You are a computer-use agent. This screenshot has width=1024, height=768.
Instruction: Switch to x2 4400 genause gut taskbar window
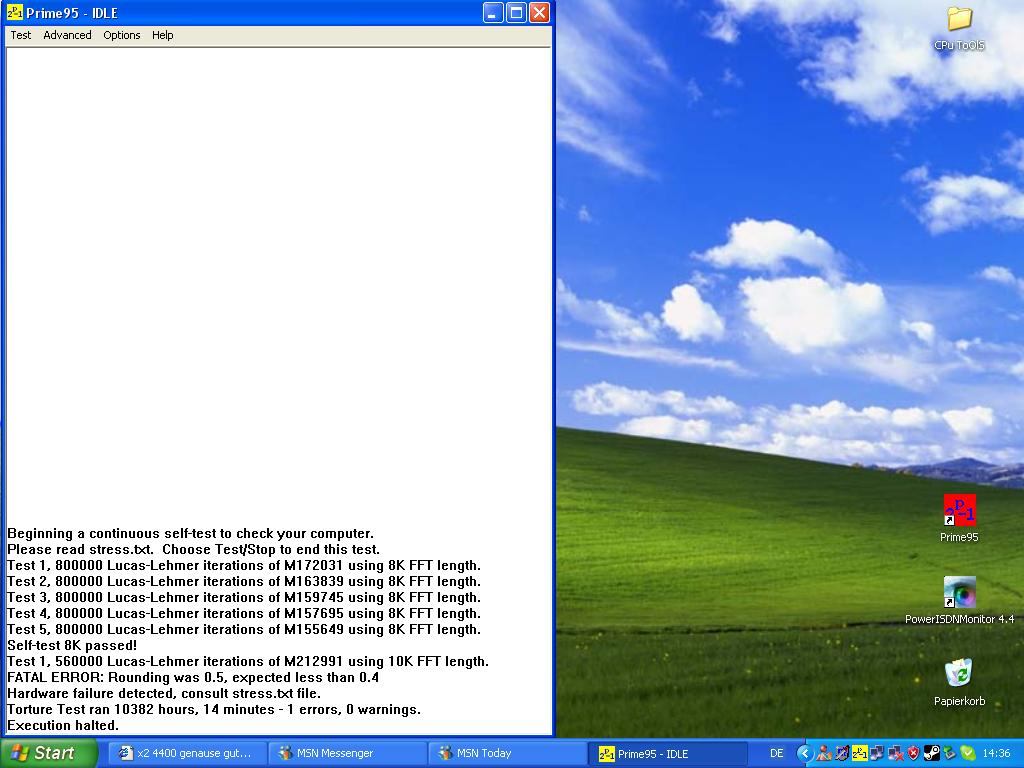click(187, 753)
